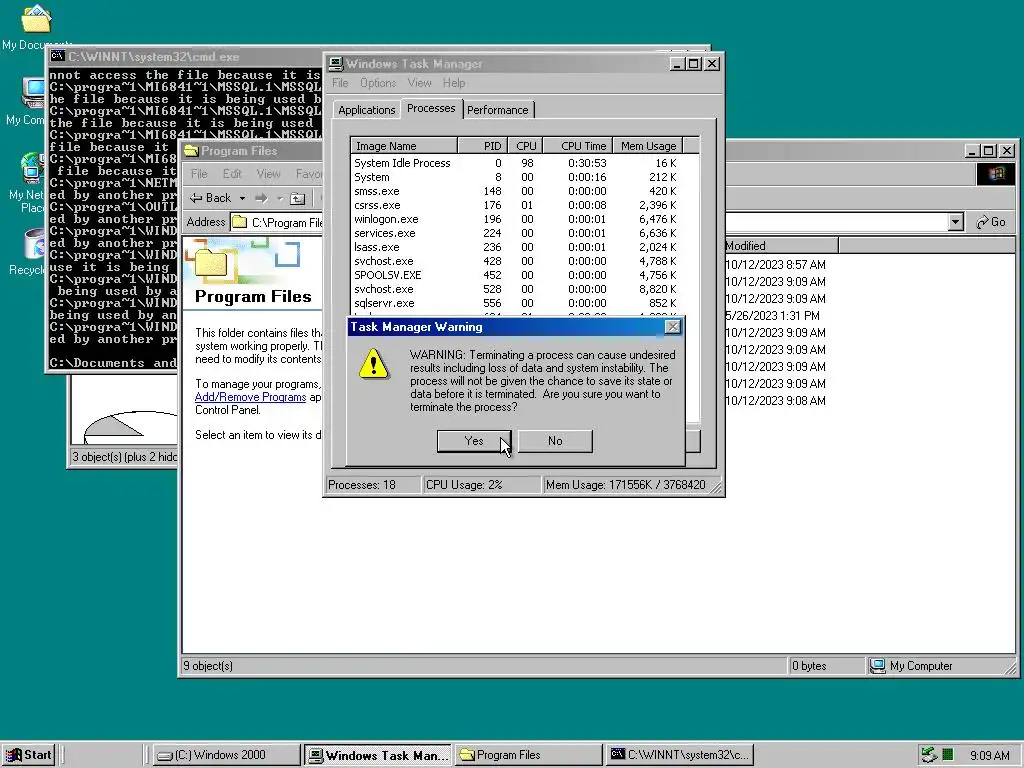This screenshot has width=1024, height=768.
Task: Select smss.exe in process list
Action: pyautogui.click(x=516, y=191)
